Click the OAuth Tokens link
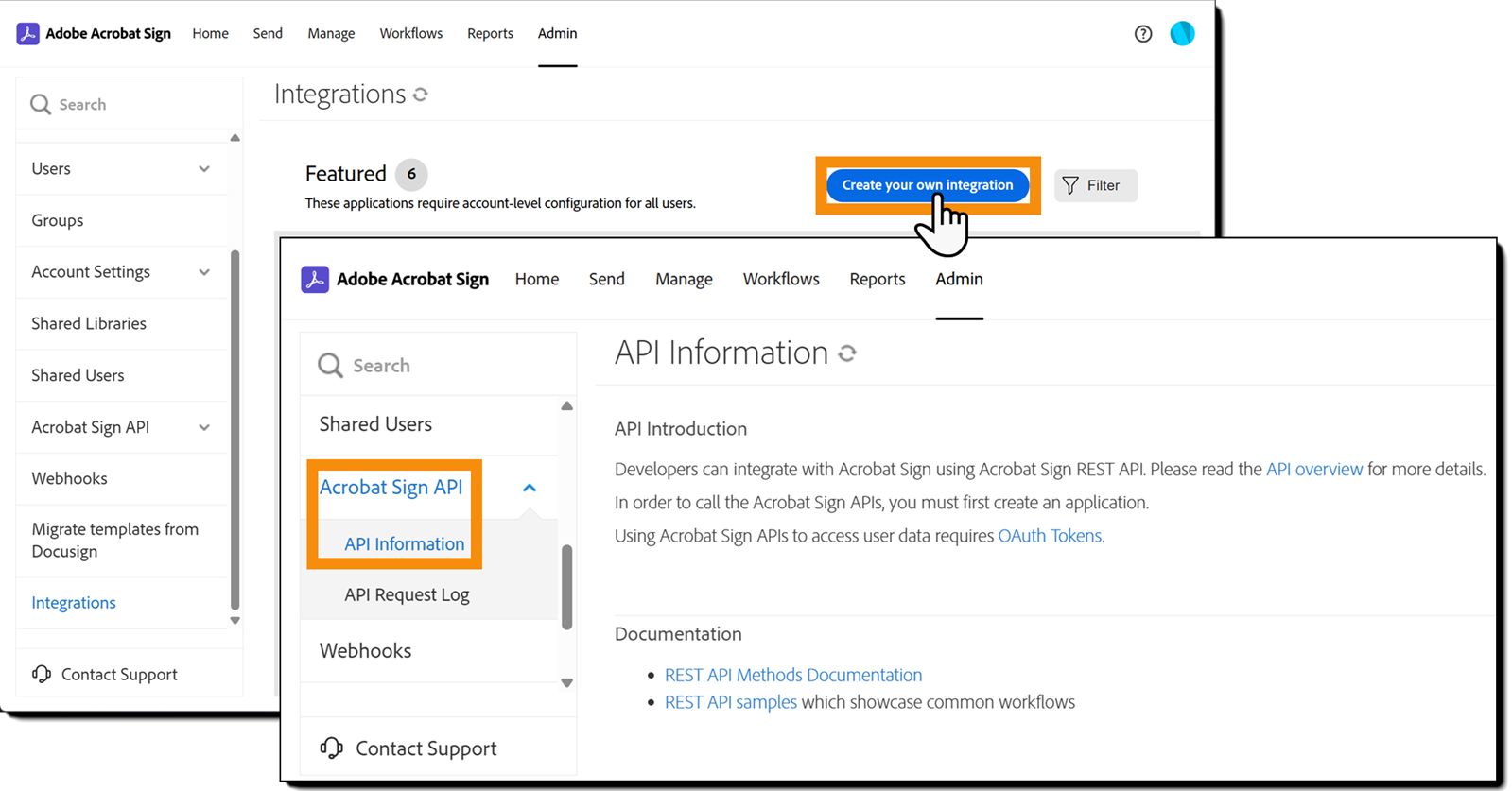 coord(1051,536)
